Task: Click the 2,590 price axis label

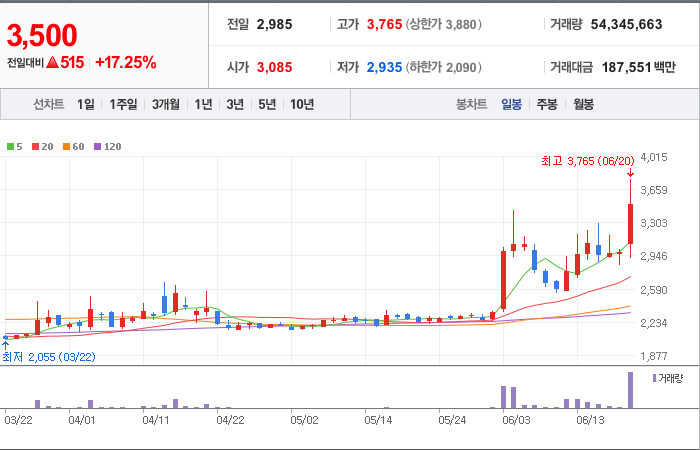Action: pos(654,290)
